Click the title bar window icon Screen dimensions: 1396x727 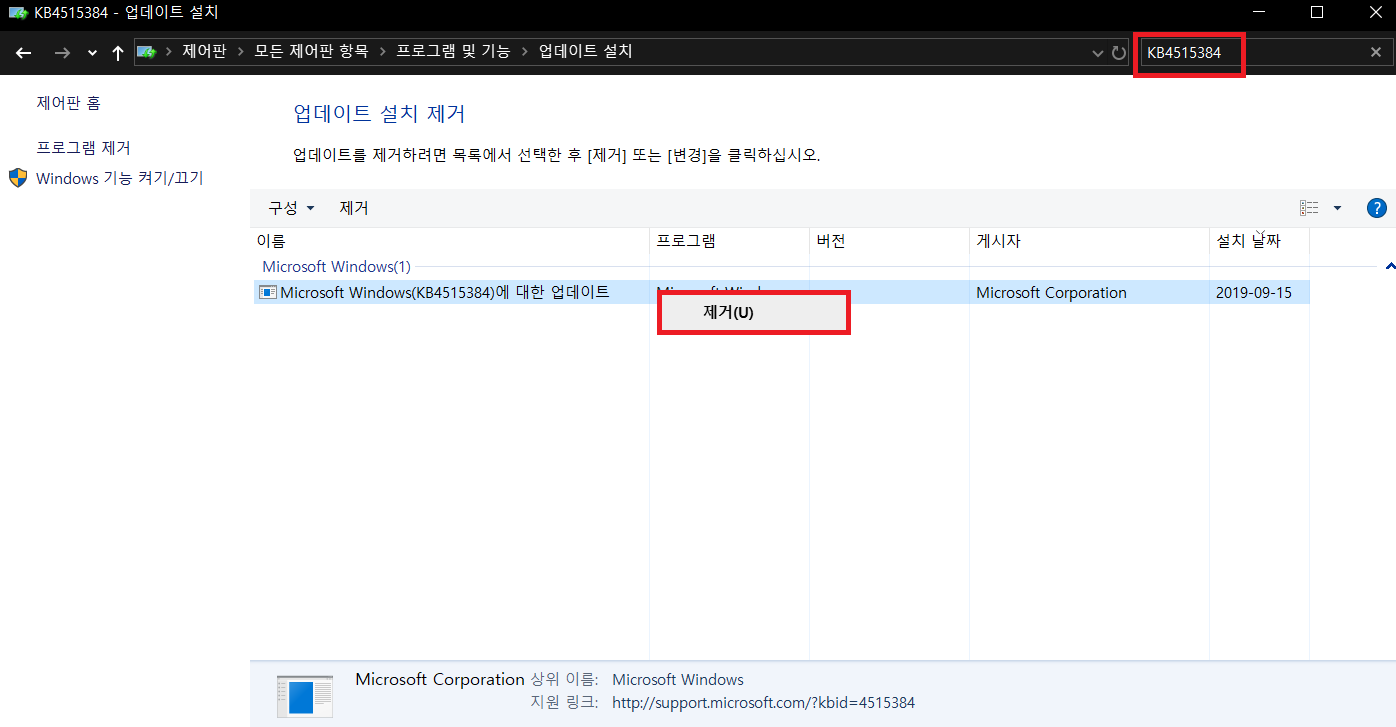pyautogui.click(x=18, y=13)
